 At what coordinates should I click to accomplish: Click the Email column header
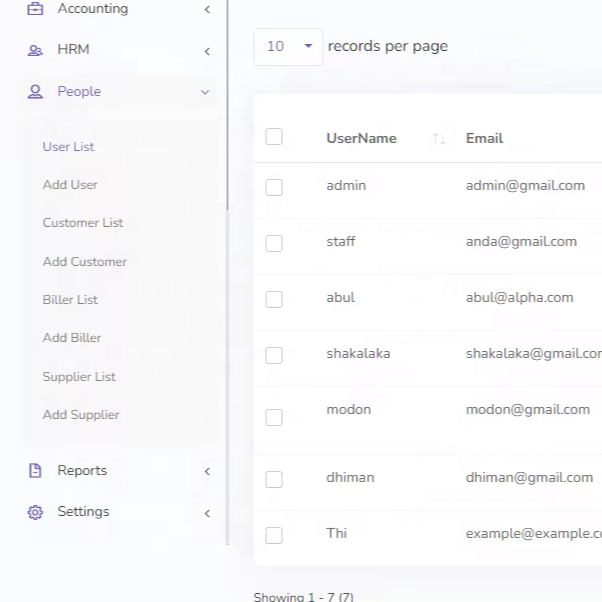(x=484, y=138)
